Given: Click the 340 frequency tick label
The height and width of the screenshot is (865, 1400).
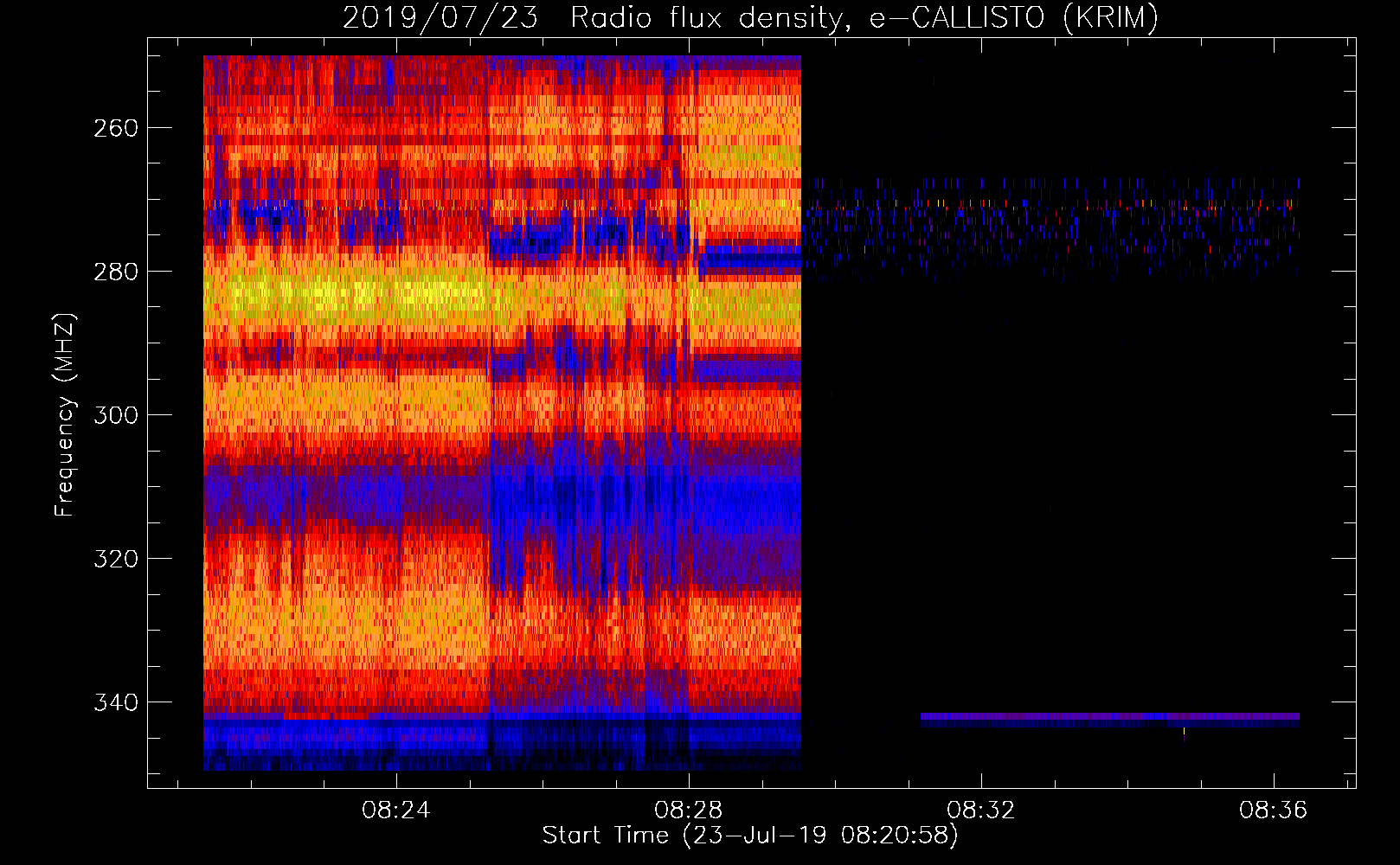Looking at the screenshot, I should pyautogui.click(x=116, y=702).
